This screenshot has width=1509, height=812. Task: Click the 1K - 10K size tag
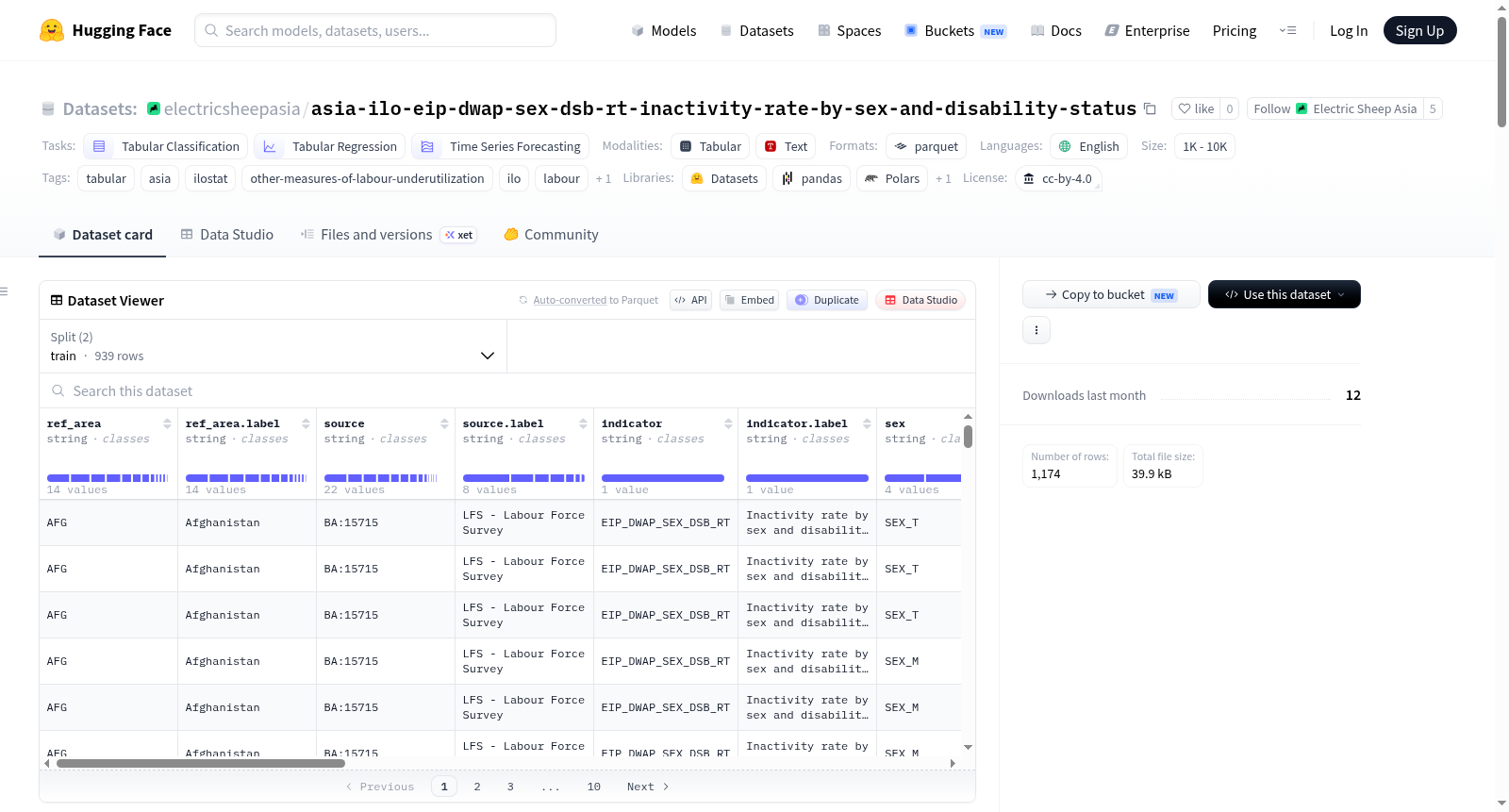coord(1204,146)
